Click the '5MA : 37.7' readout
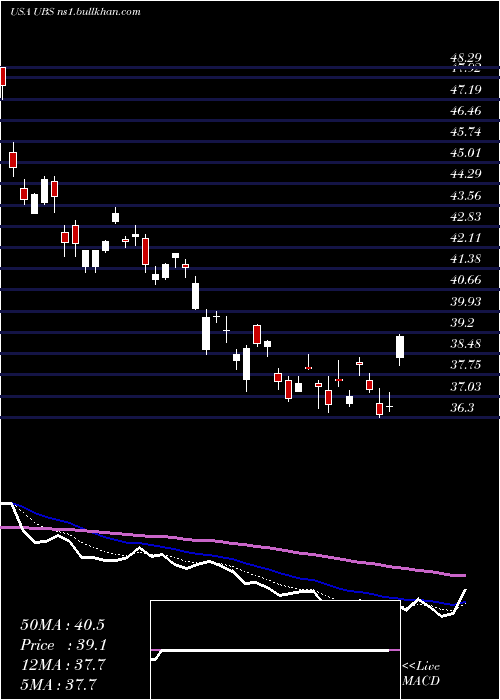Screen dimensions: 500x700 (59, 684)
